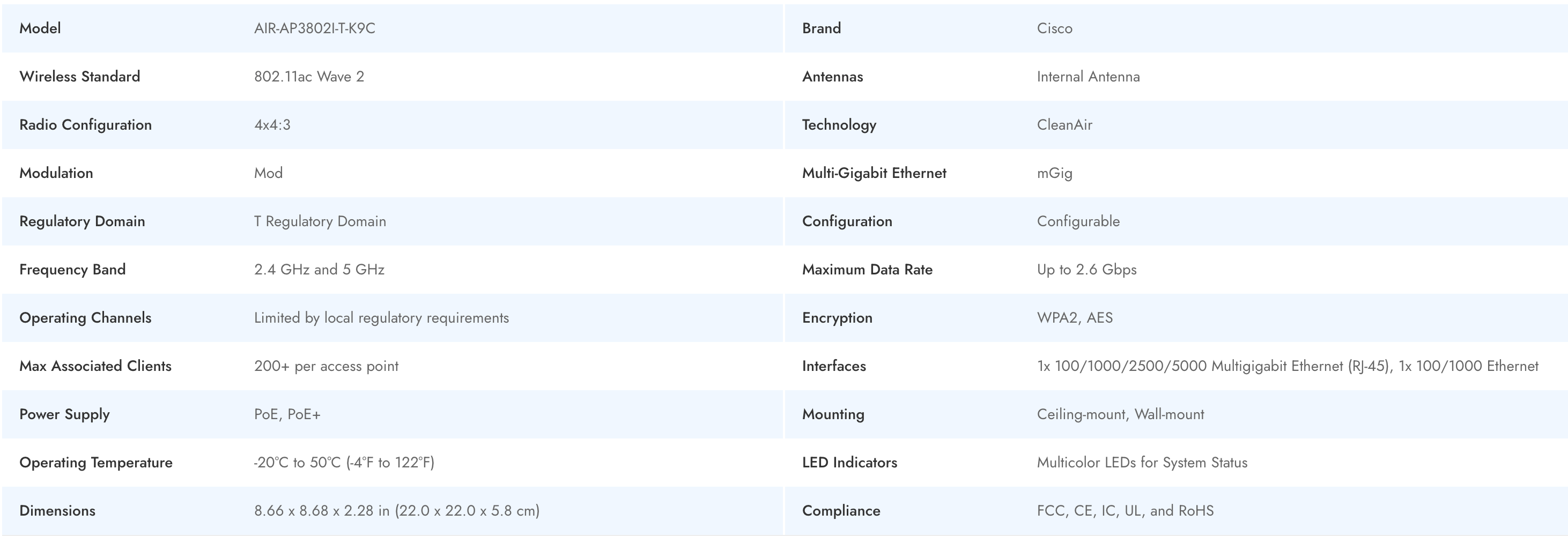Select the CleanAir technology value
Screen dimensions: 1568x536
coord(1064,125)
